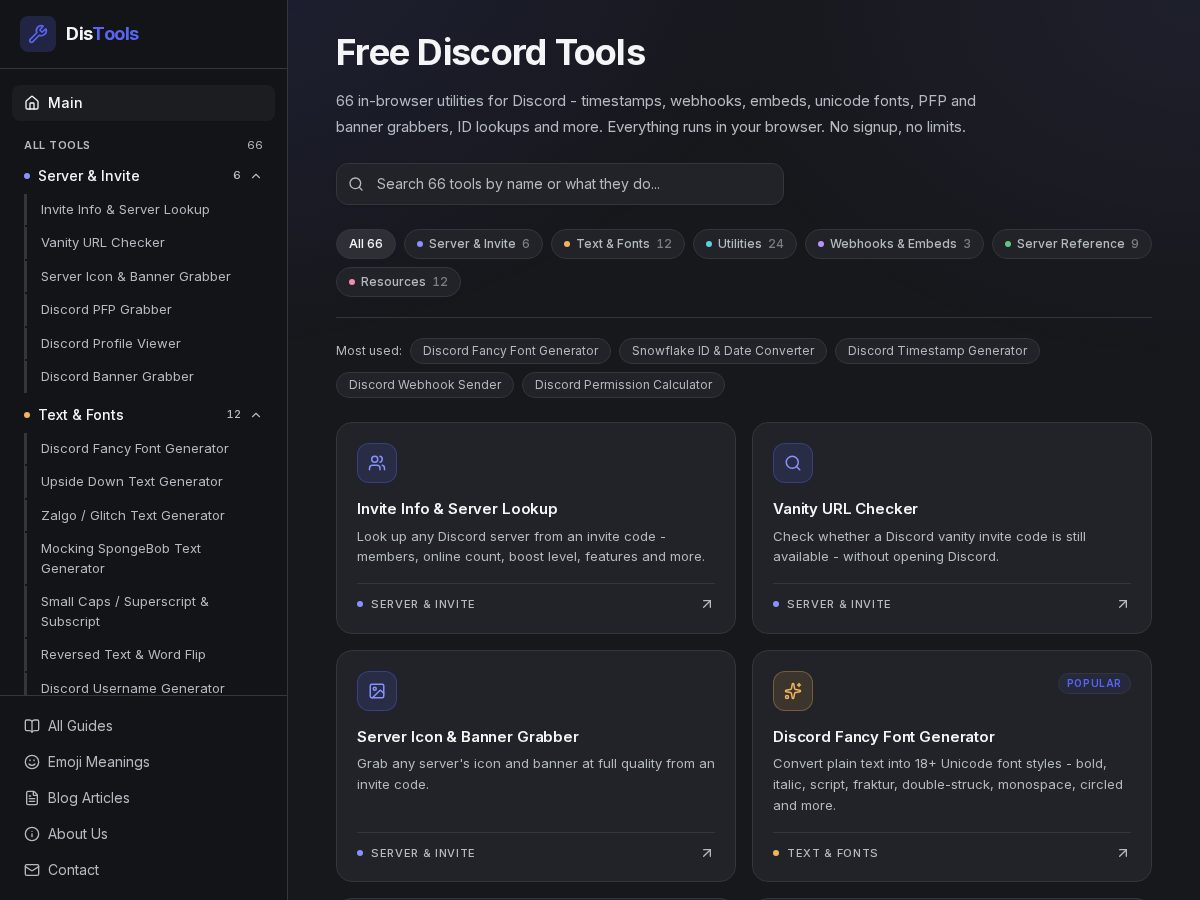The height and width of the screenshot is (900, 1200).
Task: Open the About Us link
Action: 143,834
